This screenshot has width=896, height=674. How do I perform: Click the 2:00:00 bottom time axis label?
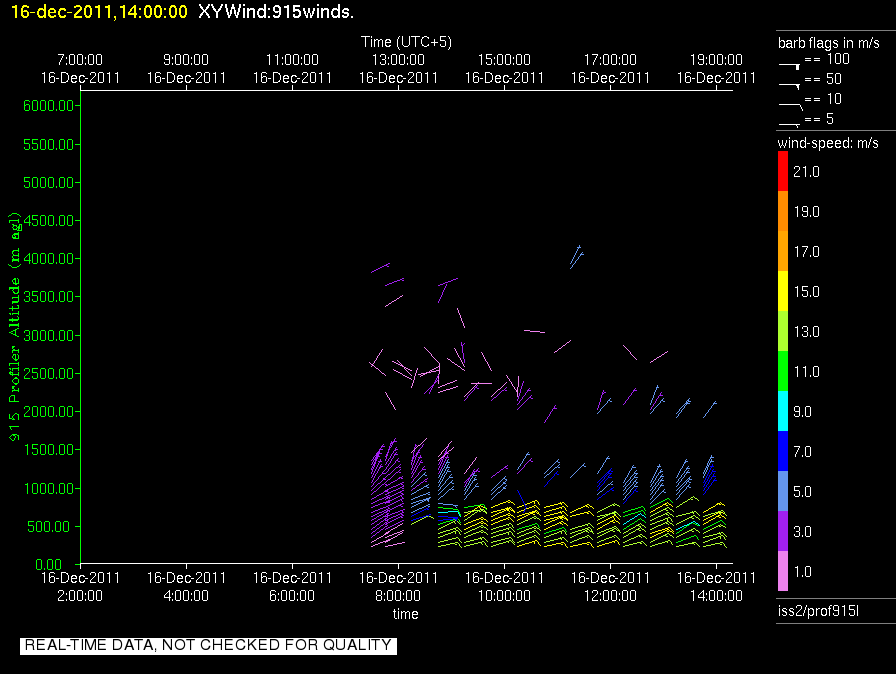click(x=80, y=596)
